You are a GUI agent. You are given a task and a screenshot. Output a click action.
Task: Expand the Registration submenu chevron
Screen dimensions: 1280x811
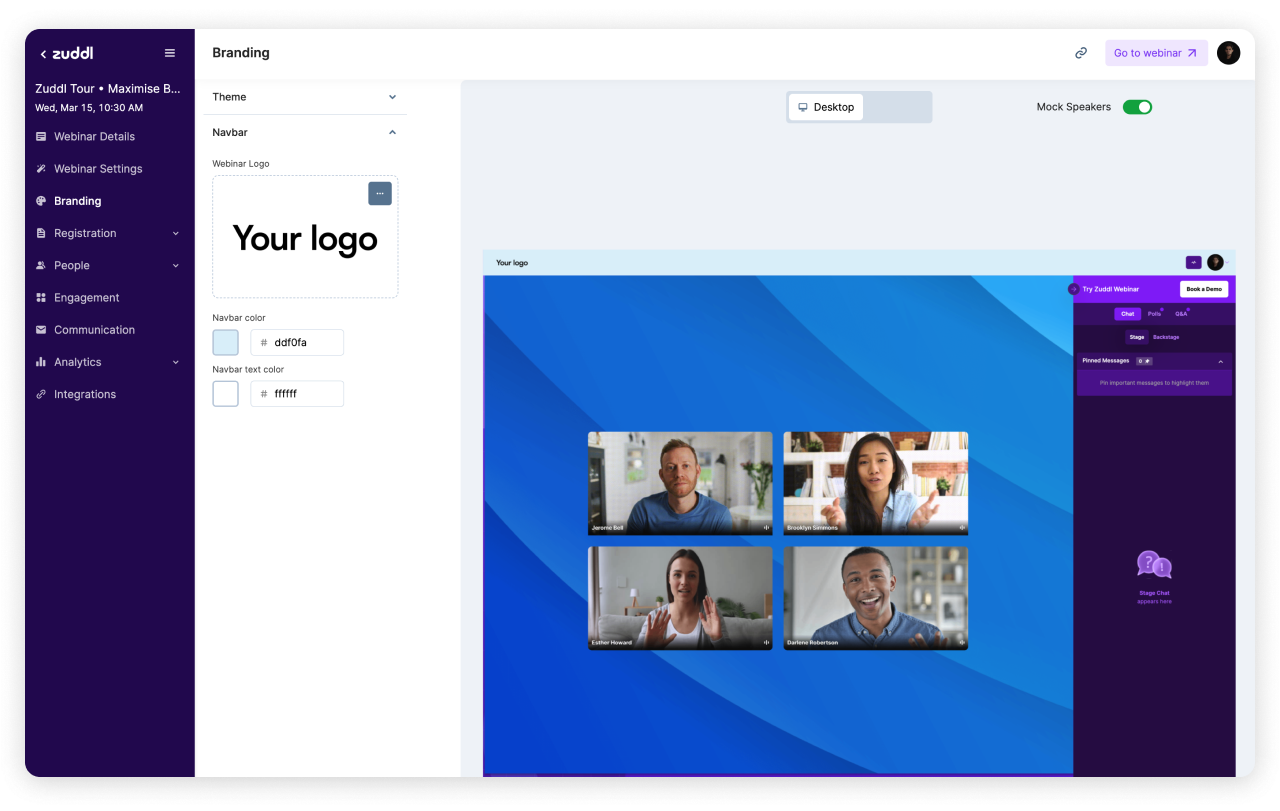176,233
